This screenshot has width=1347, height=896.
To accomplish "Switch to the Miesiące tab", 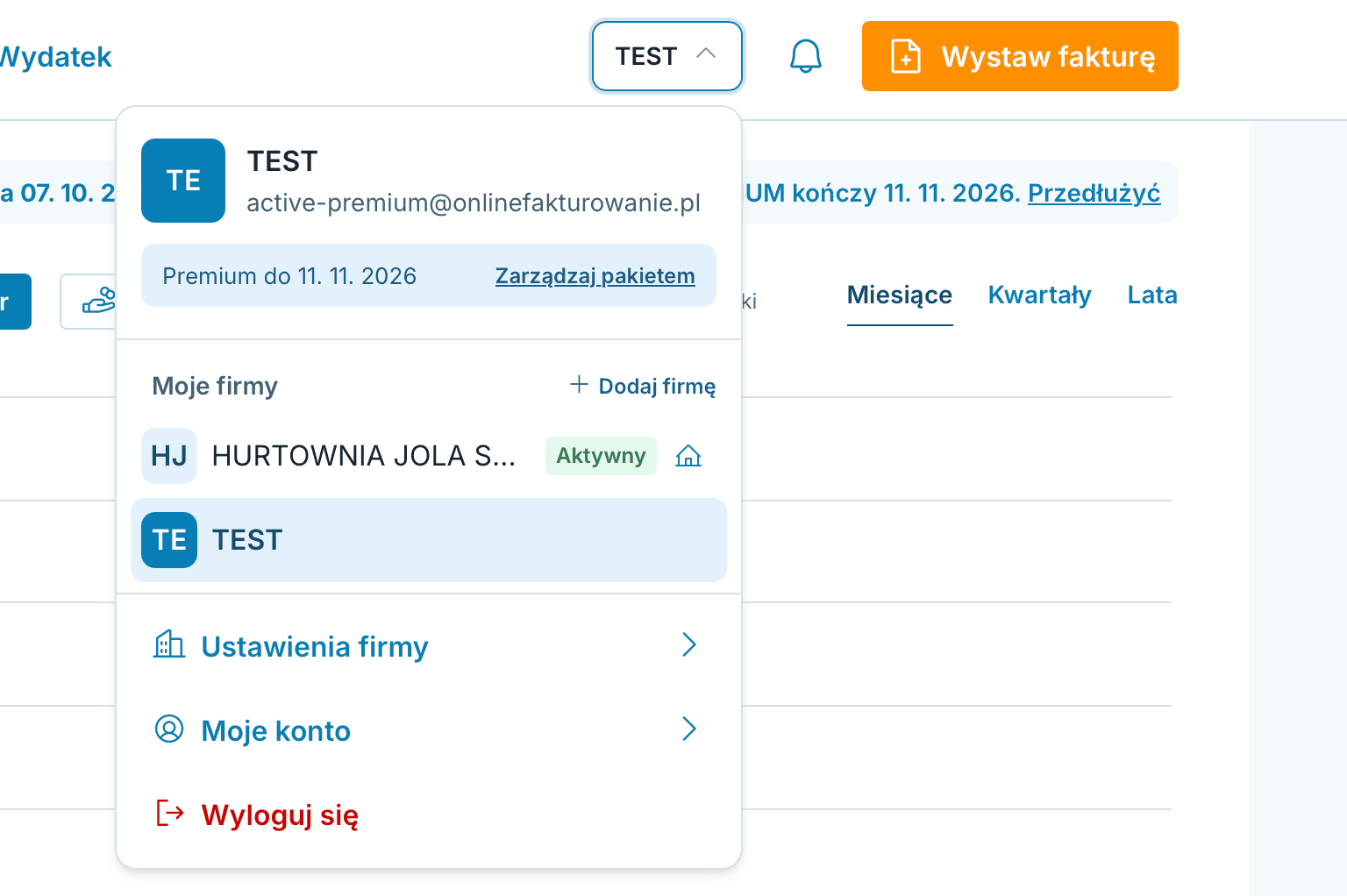I will pyautogui.click(x=900, y=295).
